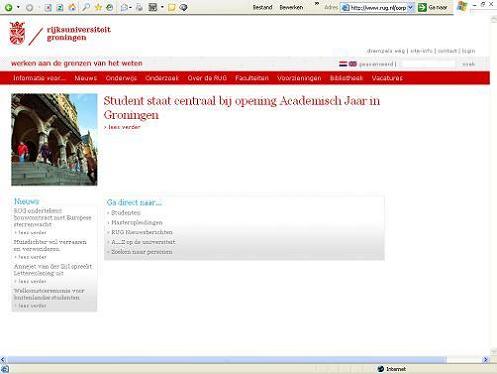
Task: Open the Bewerken menu
Action: (291, 7)
